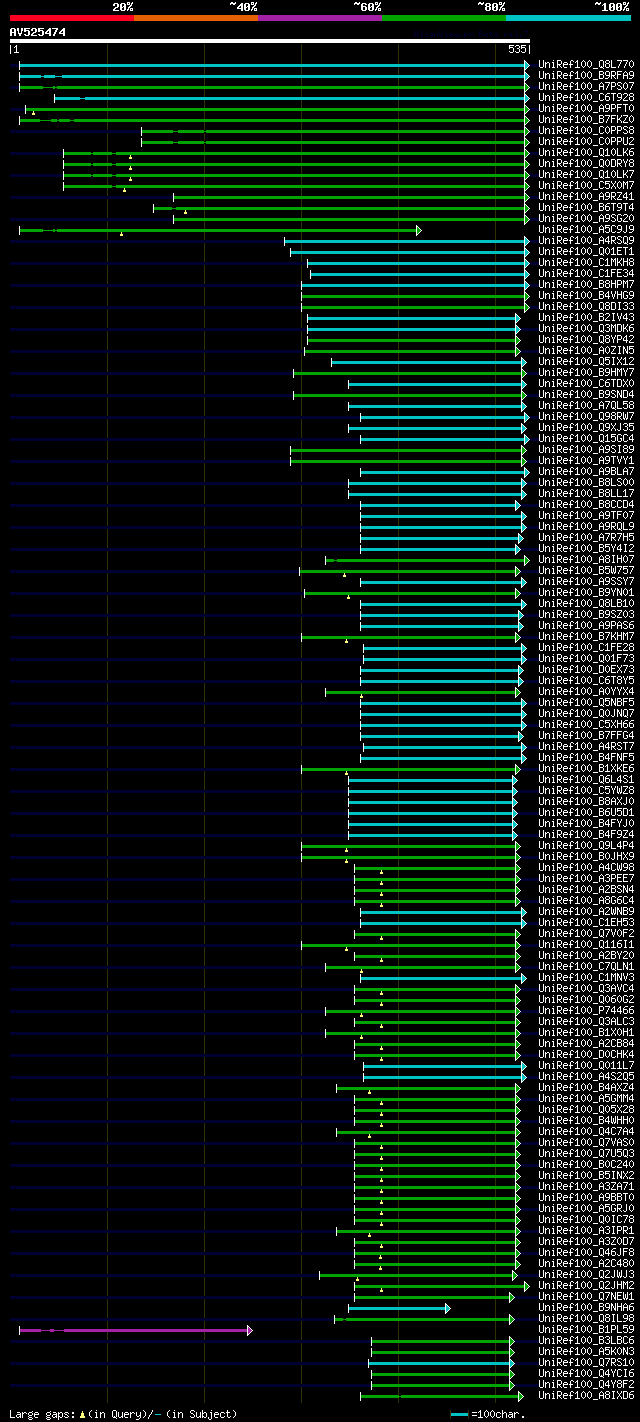640x1422 pixels.
Task: Select the UniRef100_Q9L4P4 hit label
Action: 586,846
